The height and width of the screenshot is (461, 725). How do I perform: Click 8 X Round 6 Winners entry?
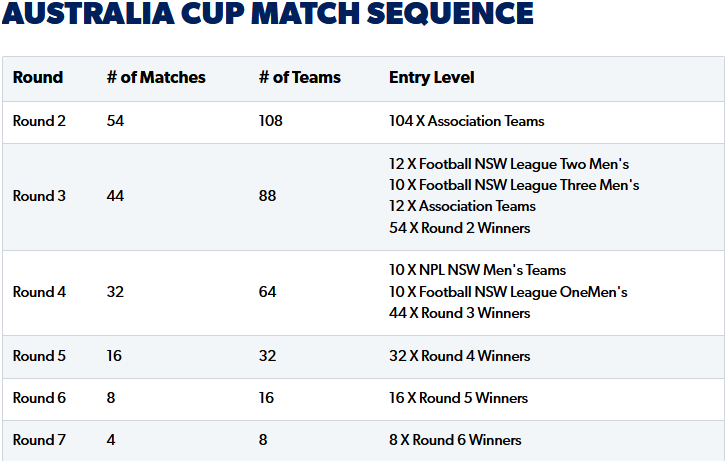click(x=455, y=440)
